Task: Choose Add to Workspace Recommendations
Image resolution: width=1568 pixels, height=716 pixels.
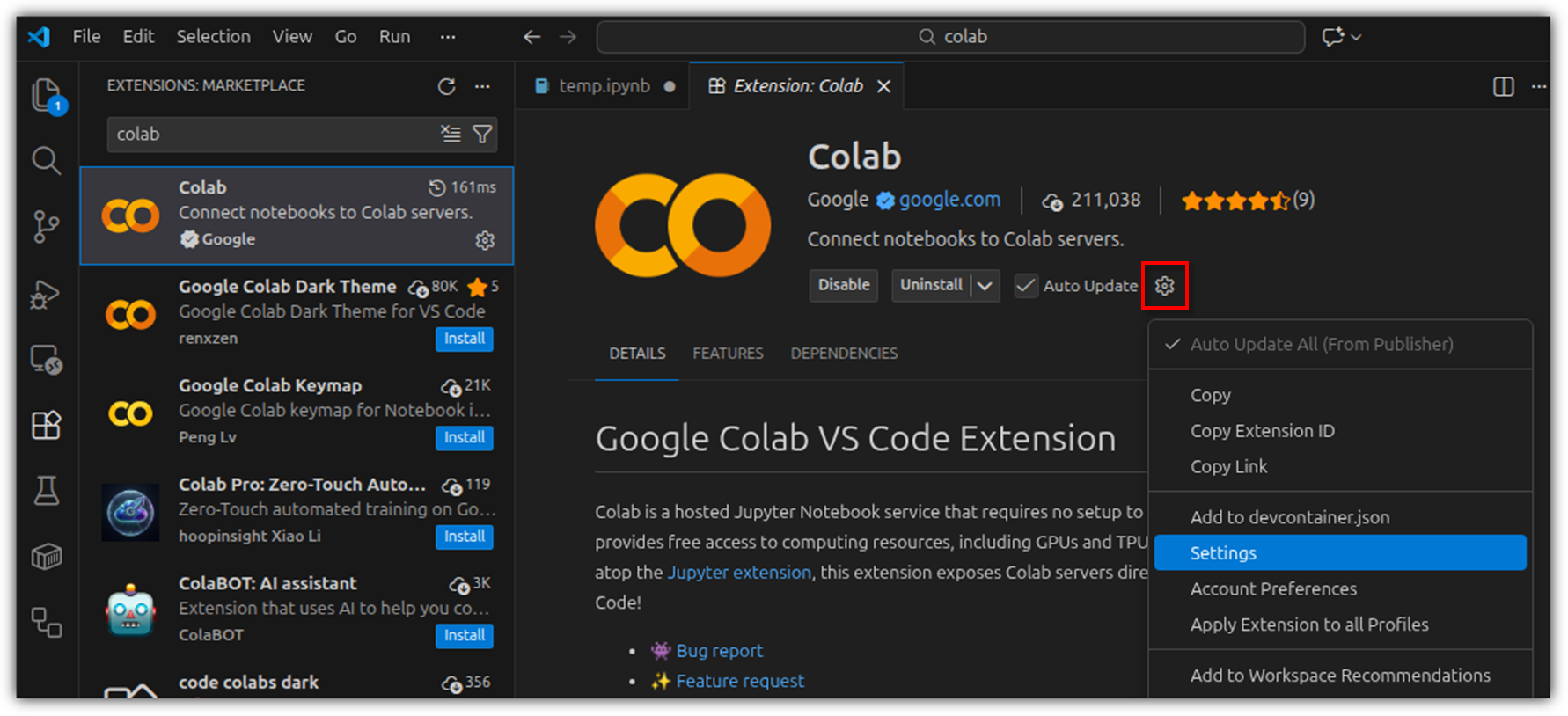Action: pos(1340,676)
